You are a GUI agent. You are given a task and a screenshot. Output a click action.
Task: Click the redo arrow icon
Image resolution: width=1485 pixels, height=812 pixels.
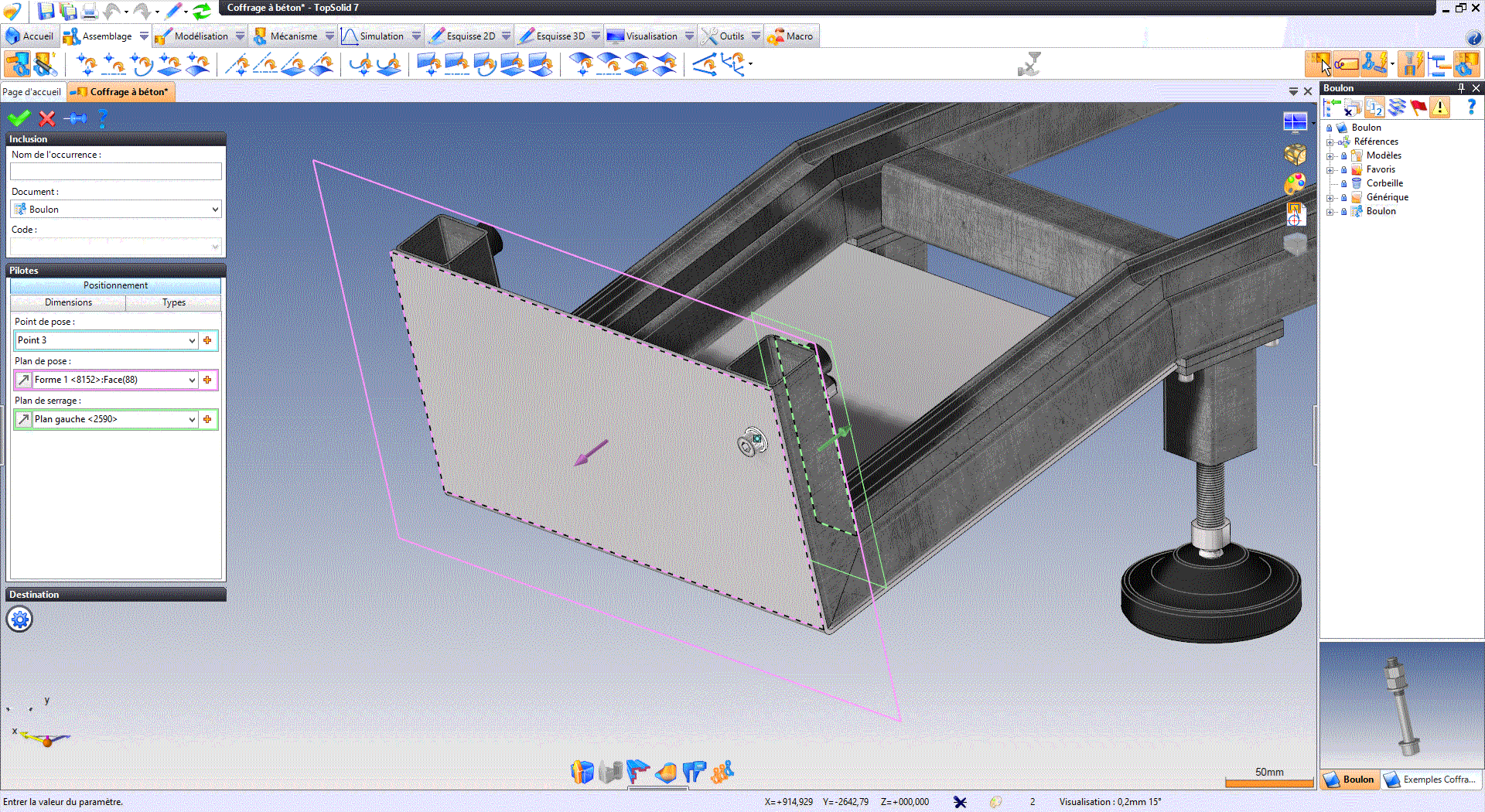pos(143,10)
